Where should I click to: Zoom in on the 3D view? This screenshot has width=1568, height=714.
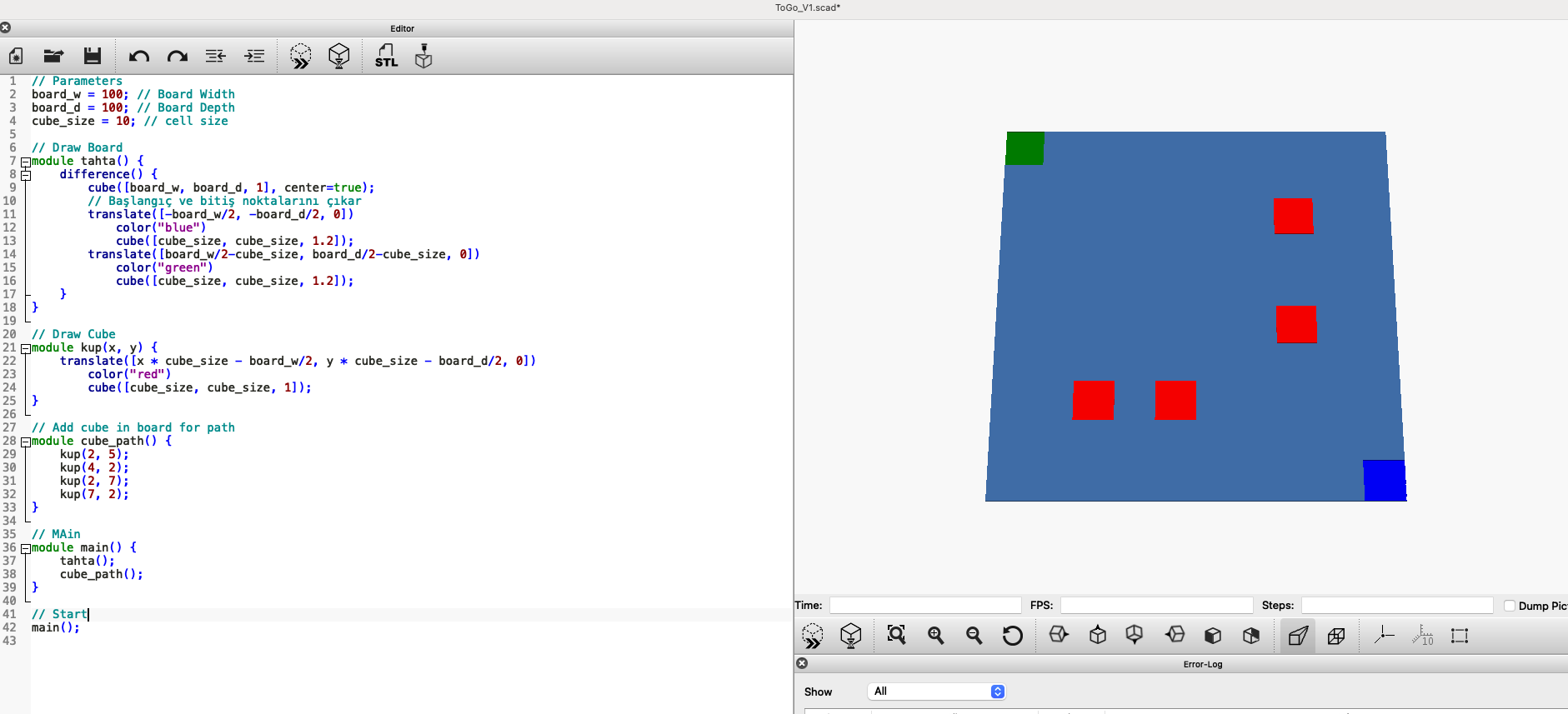pyautogui.click(x=936, y=636)
